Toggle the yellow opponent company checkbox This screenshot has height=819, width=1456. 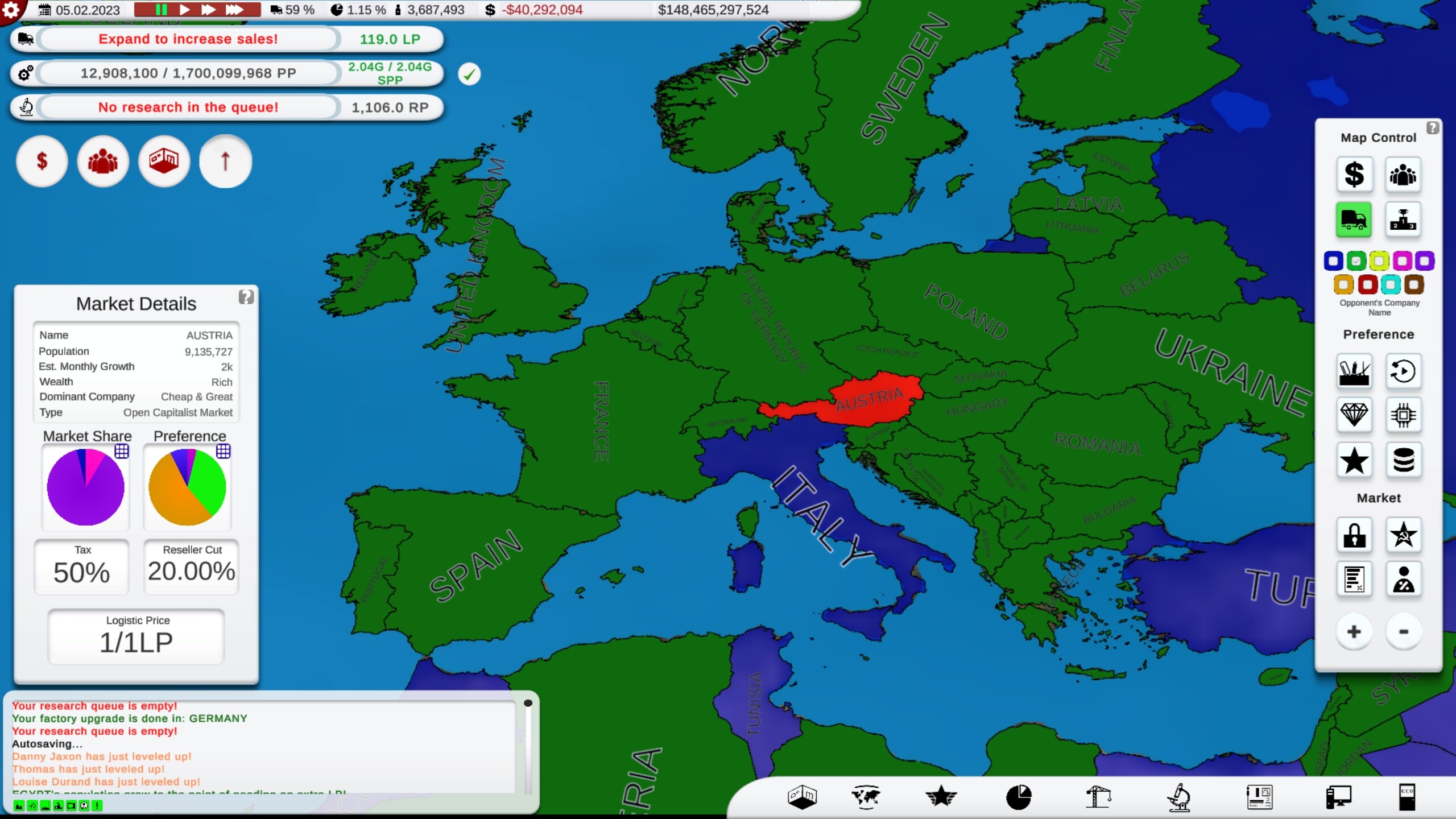(x=1379, y=261)
